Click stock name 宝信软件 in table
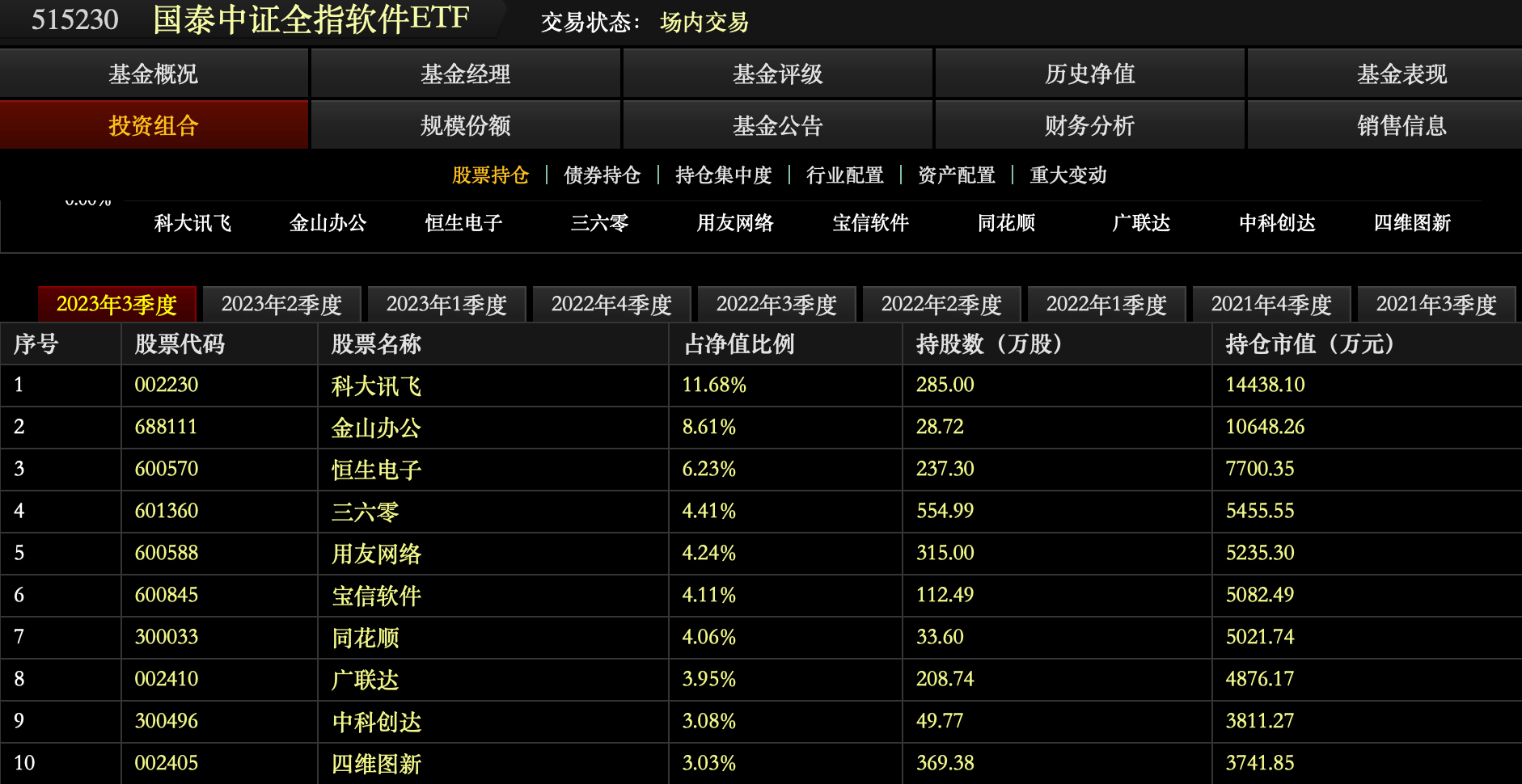 point(376,596)
